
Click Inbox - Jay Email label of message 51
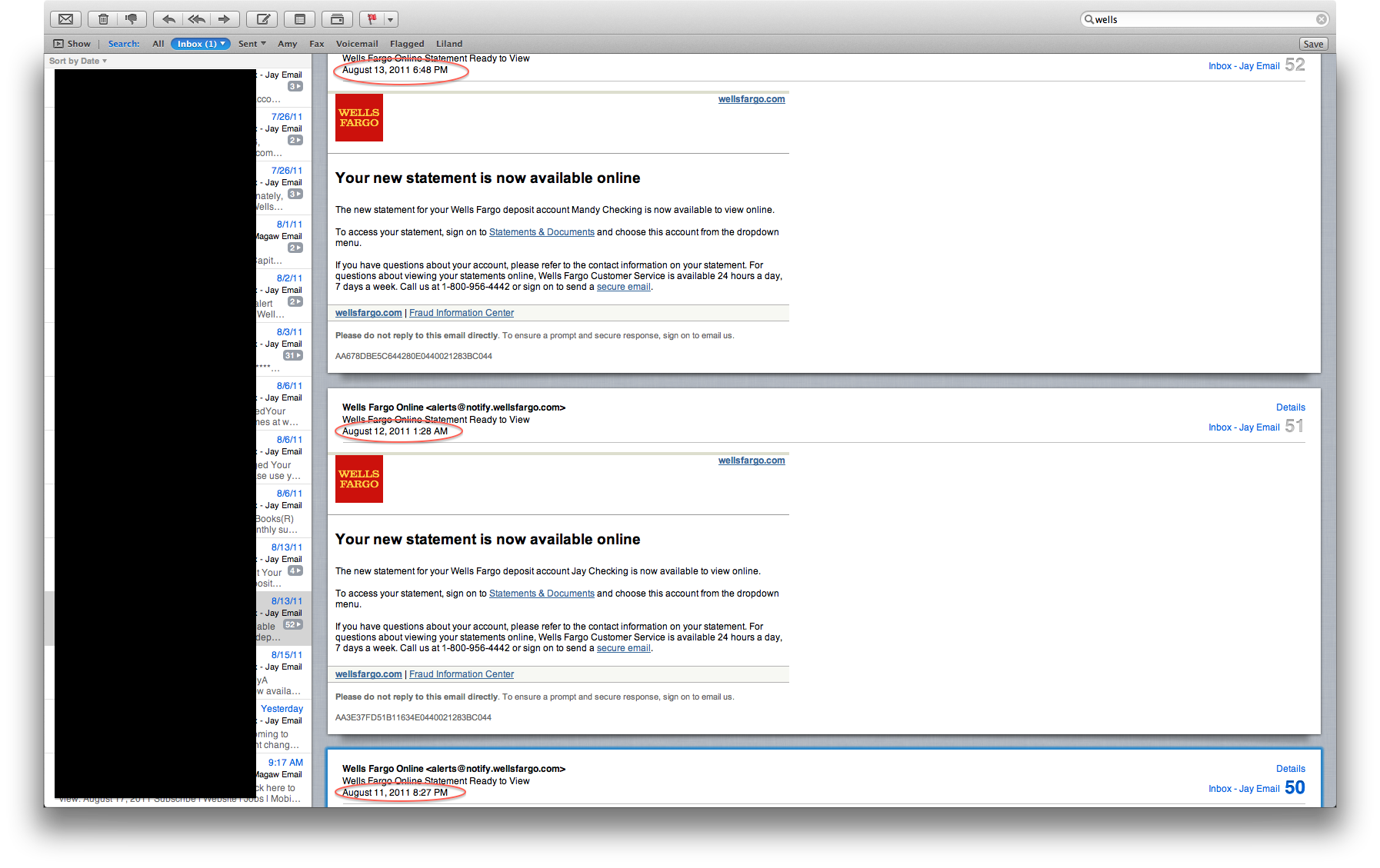tap(1244, 427)
